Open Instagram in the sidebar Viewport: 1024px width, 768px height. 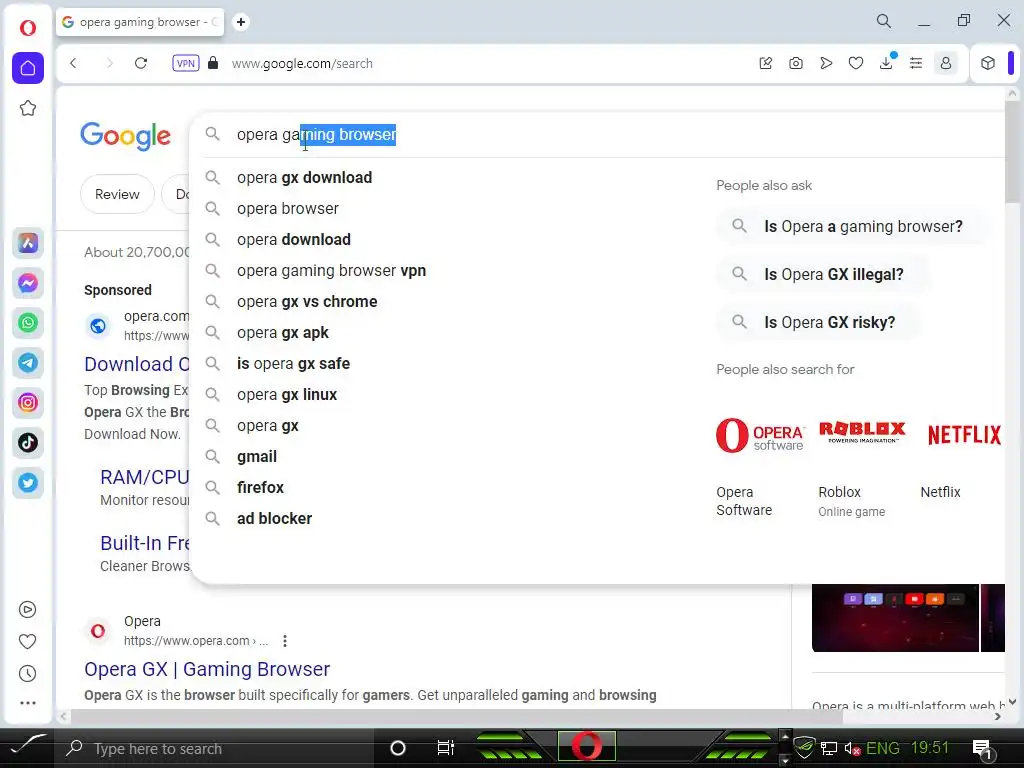click(x=27, y=403)
